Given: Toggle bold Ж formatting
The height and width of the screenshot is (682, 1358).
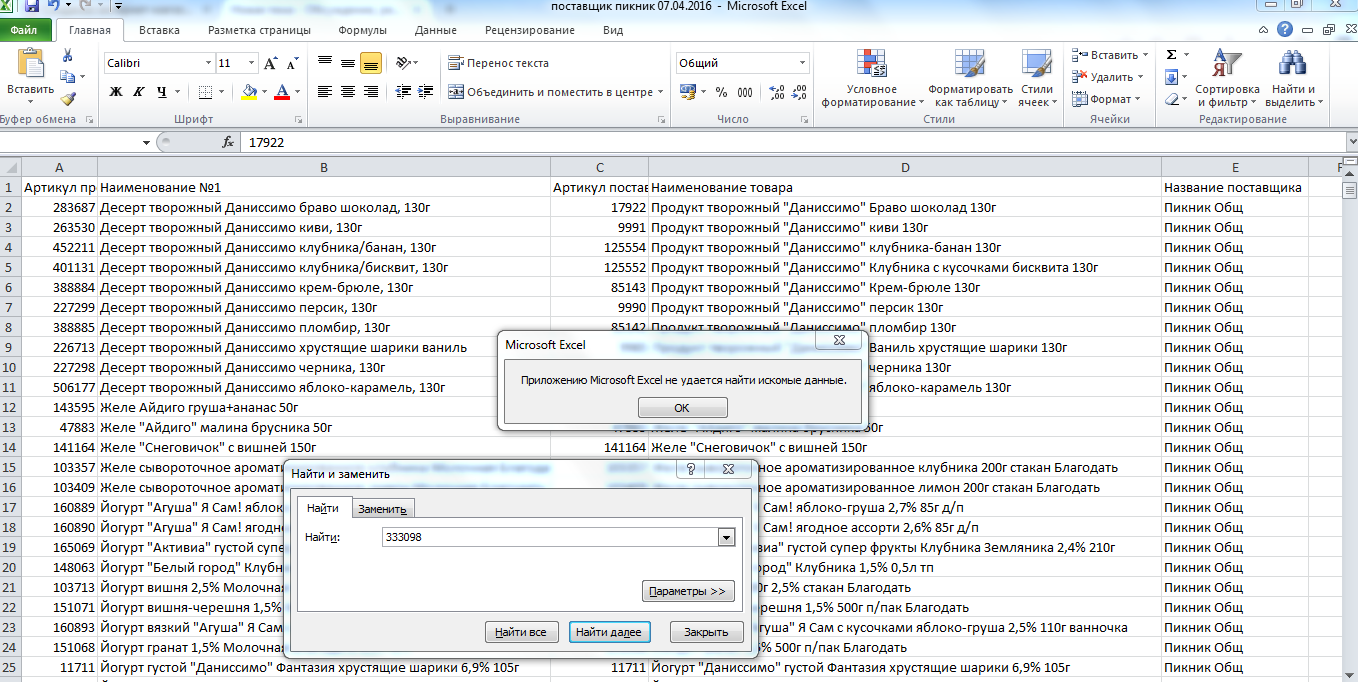Looking at the screenshot, I should click(116, 92).
